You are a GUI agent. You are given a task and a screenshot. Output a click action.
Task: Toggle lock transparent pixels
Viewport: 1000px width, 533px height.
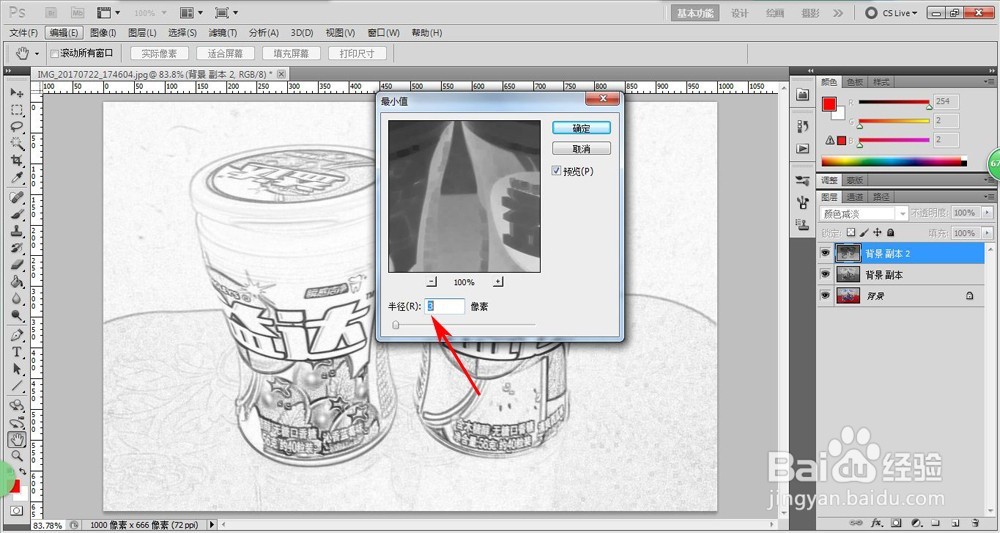pyautogui.click(x=851, y=233)
